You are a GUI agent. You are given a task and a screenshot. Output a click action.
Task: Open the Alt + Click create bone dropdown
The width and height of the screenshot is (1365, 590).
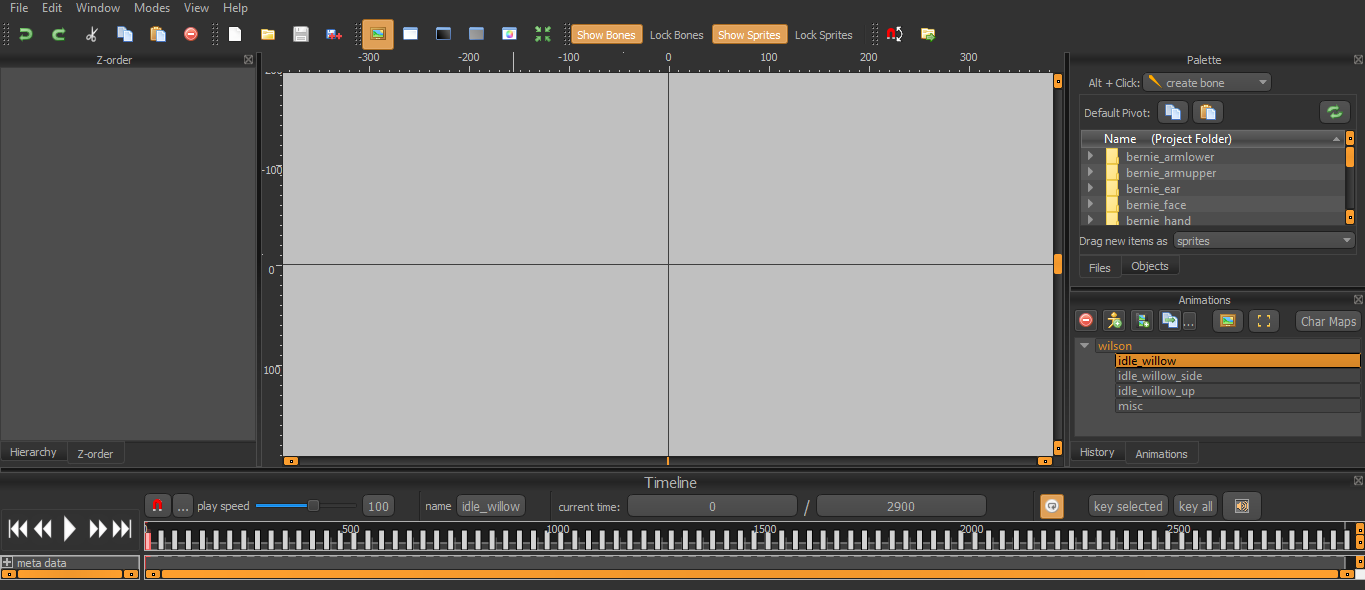point(1207,83)
